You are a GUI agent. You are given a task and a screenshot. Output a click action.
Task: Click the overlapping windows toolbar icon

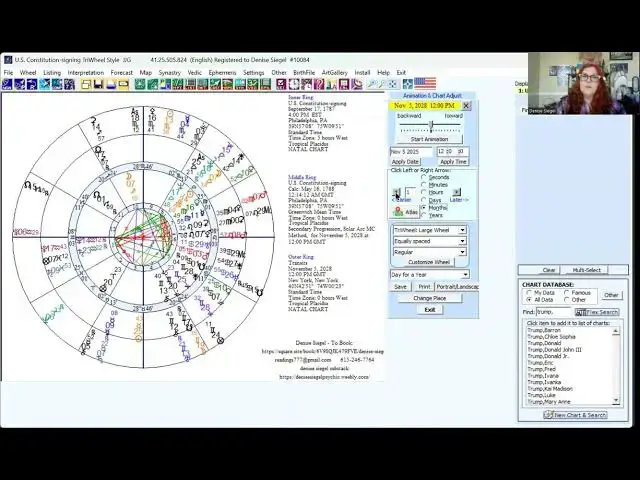86,84
